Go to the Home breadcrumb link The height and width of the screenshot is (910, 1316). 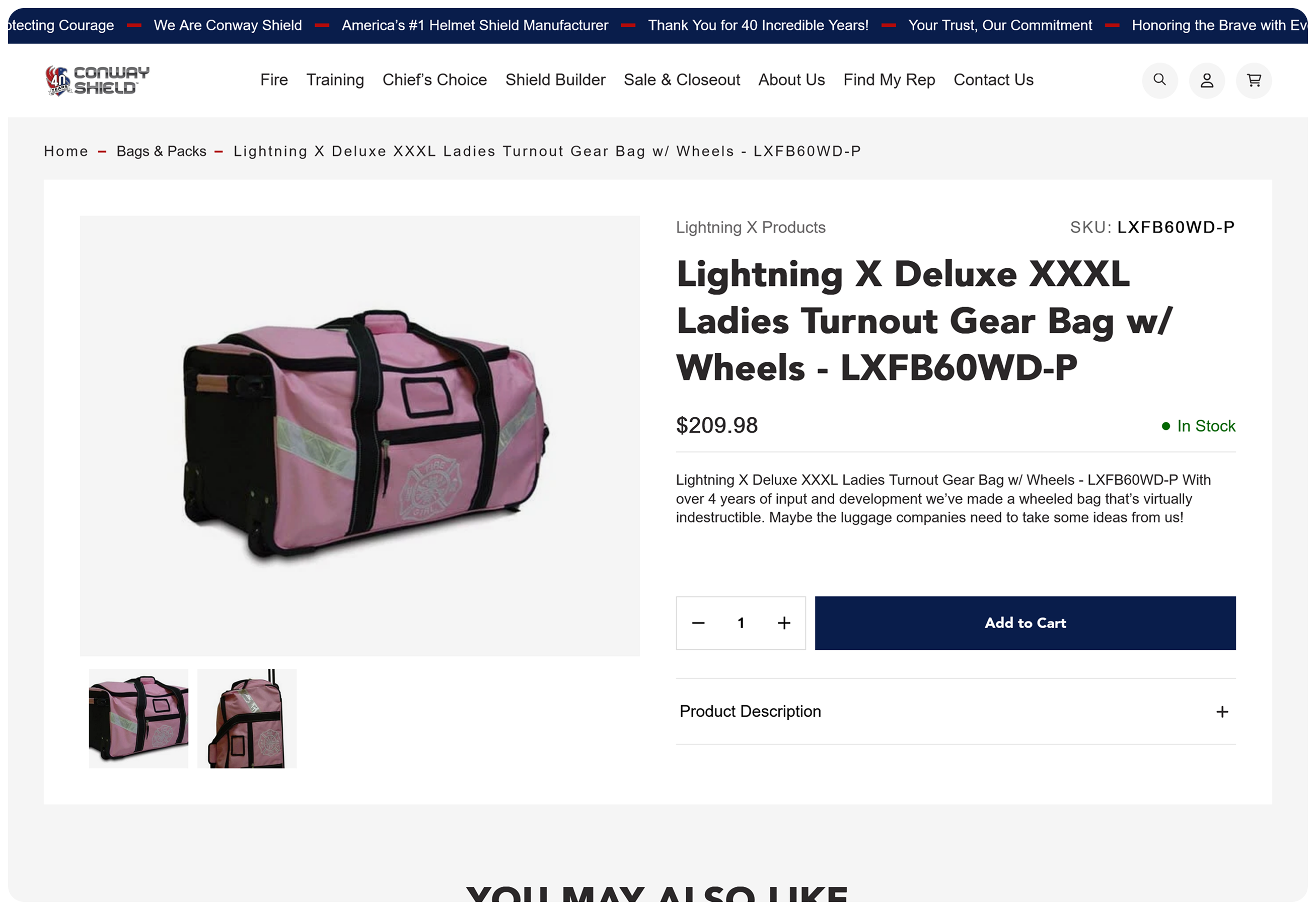[66, 151]
